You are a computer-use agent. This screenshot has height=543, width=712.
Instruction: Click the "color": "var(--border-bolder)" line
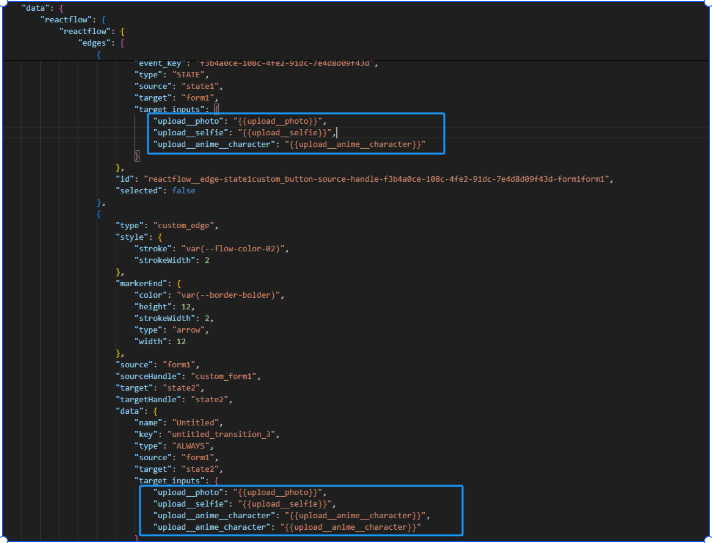209,295
